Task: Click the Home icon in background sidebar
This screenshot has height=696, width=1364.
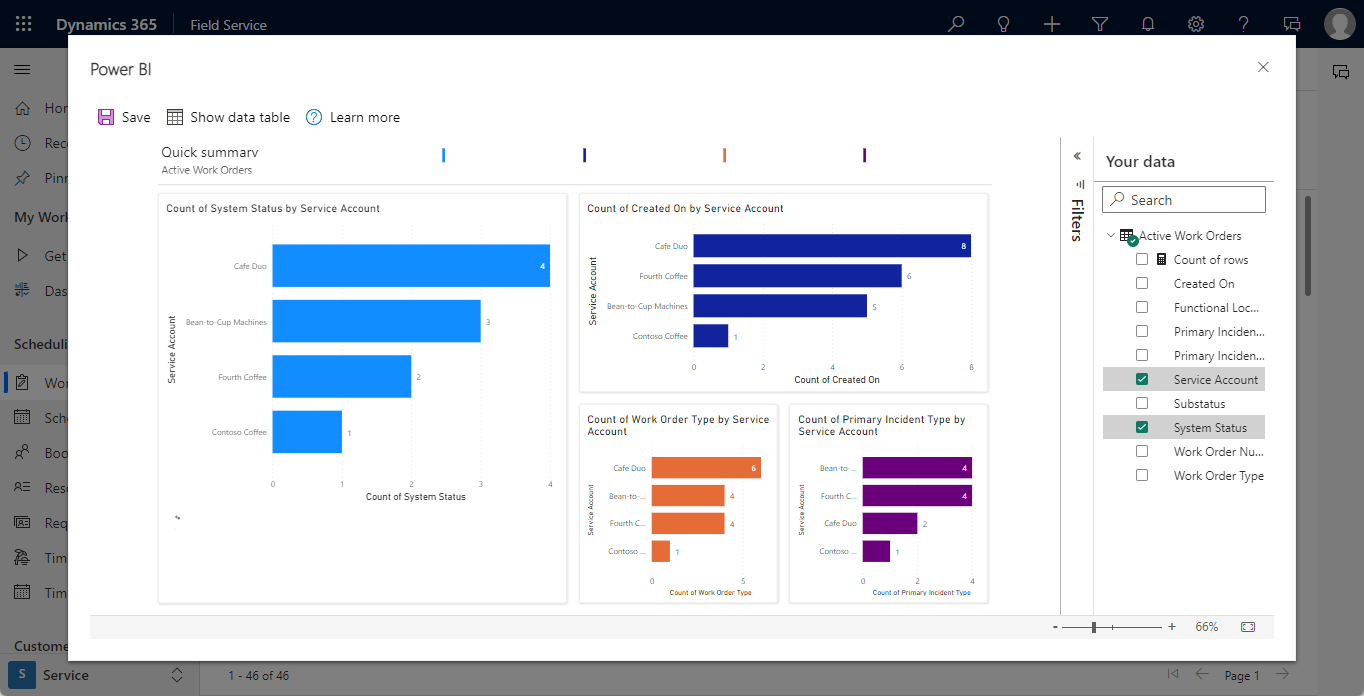Action: (23, 108)
